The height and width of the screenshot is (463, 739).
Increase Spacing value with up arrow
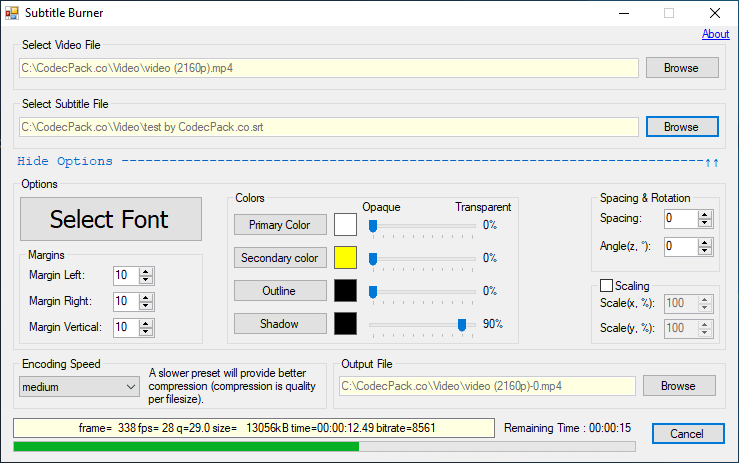704,214
